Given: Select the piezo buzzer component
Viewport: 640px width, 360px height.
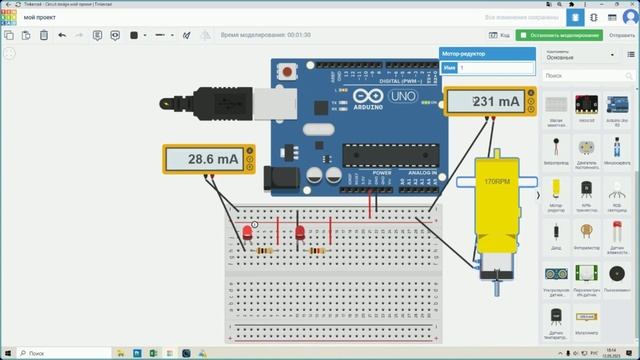Looking at the screenshot, I should [x=617, y=278].
